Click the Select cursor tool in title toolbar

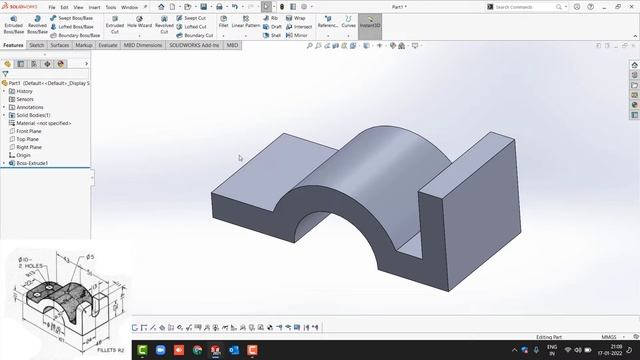pyautogui.click(x=266, y=7)
